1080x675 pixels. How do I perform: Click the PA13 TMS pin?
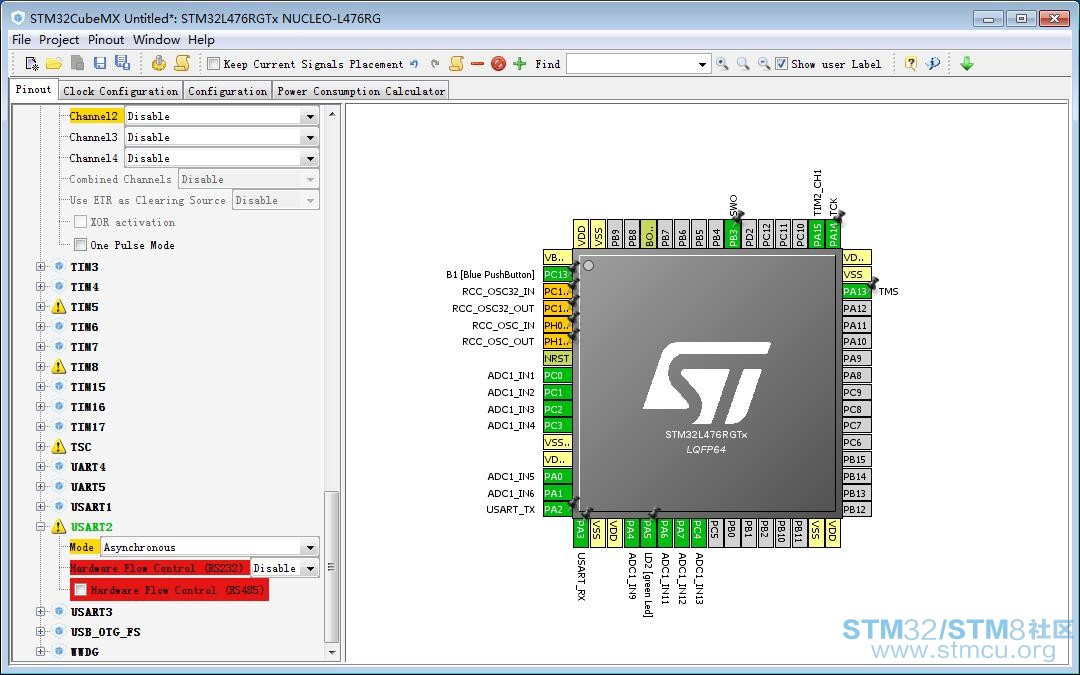tap(857, 291)
